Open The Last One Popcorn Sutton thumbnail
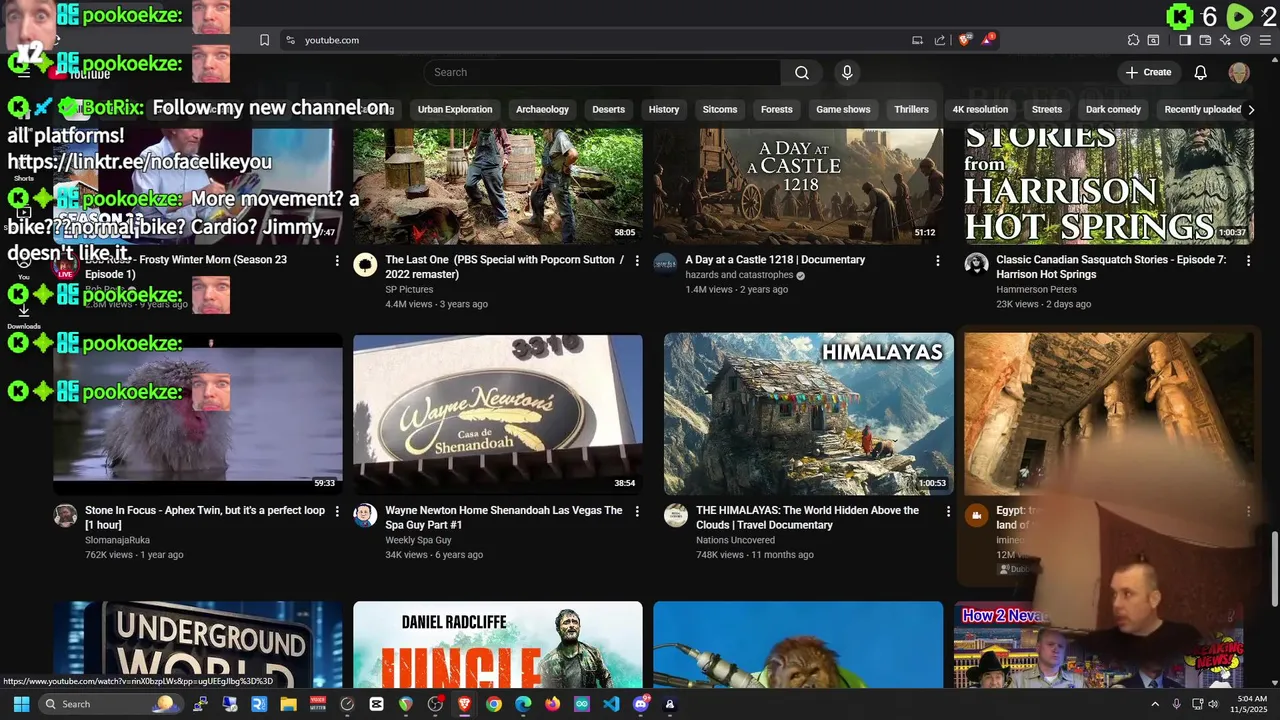1280x720 pixels. (x=498, y=185)
